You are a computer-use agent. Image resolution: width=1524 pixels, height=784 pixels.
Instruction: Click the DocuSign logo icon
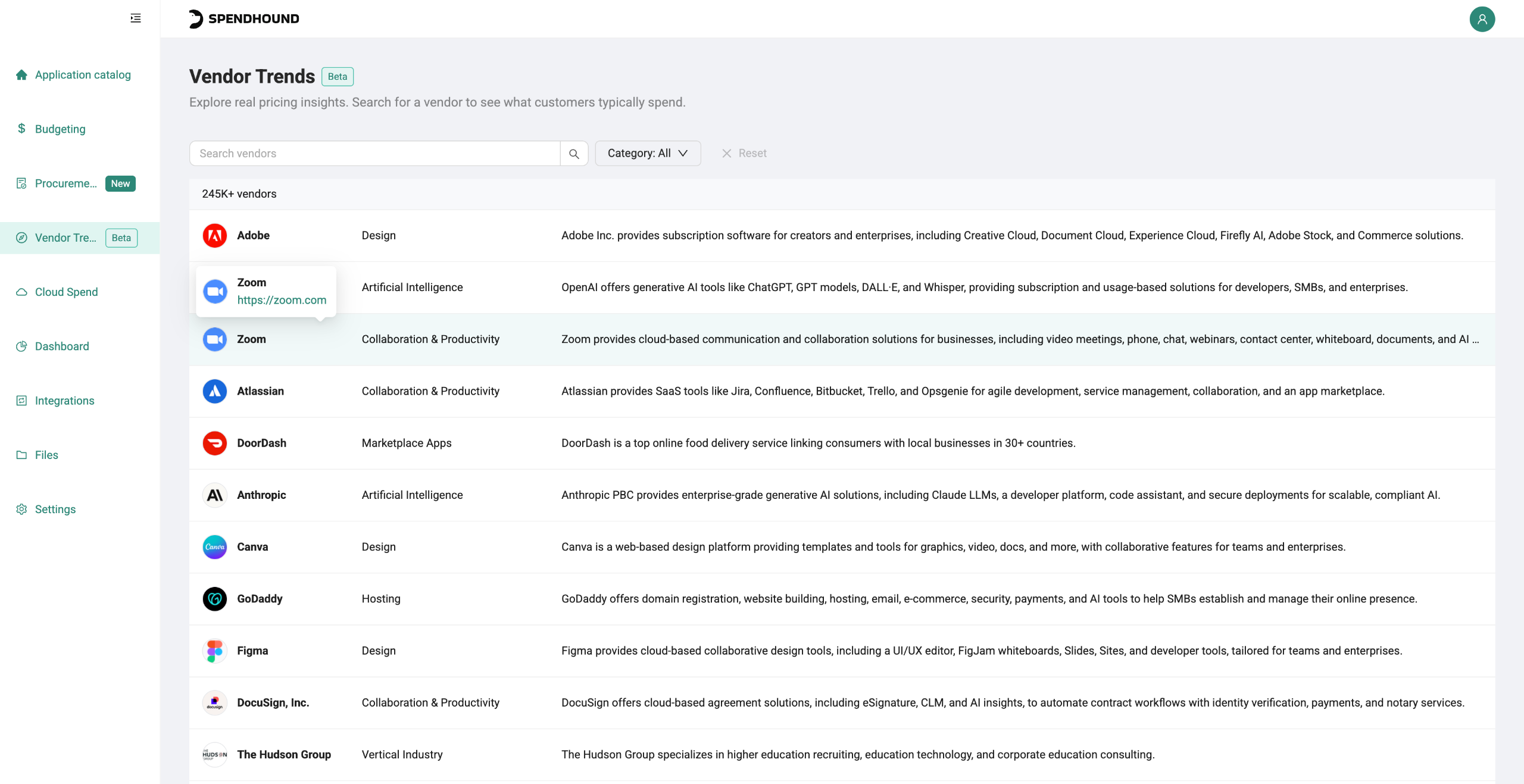point(215,702)
